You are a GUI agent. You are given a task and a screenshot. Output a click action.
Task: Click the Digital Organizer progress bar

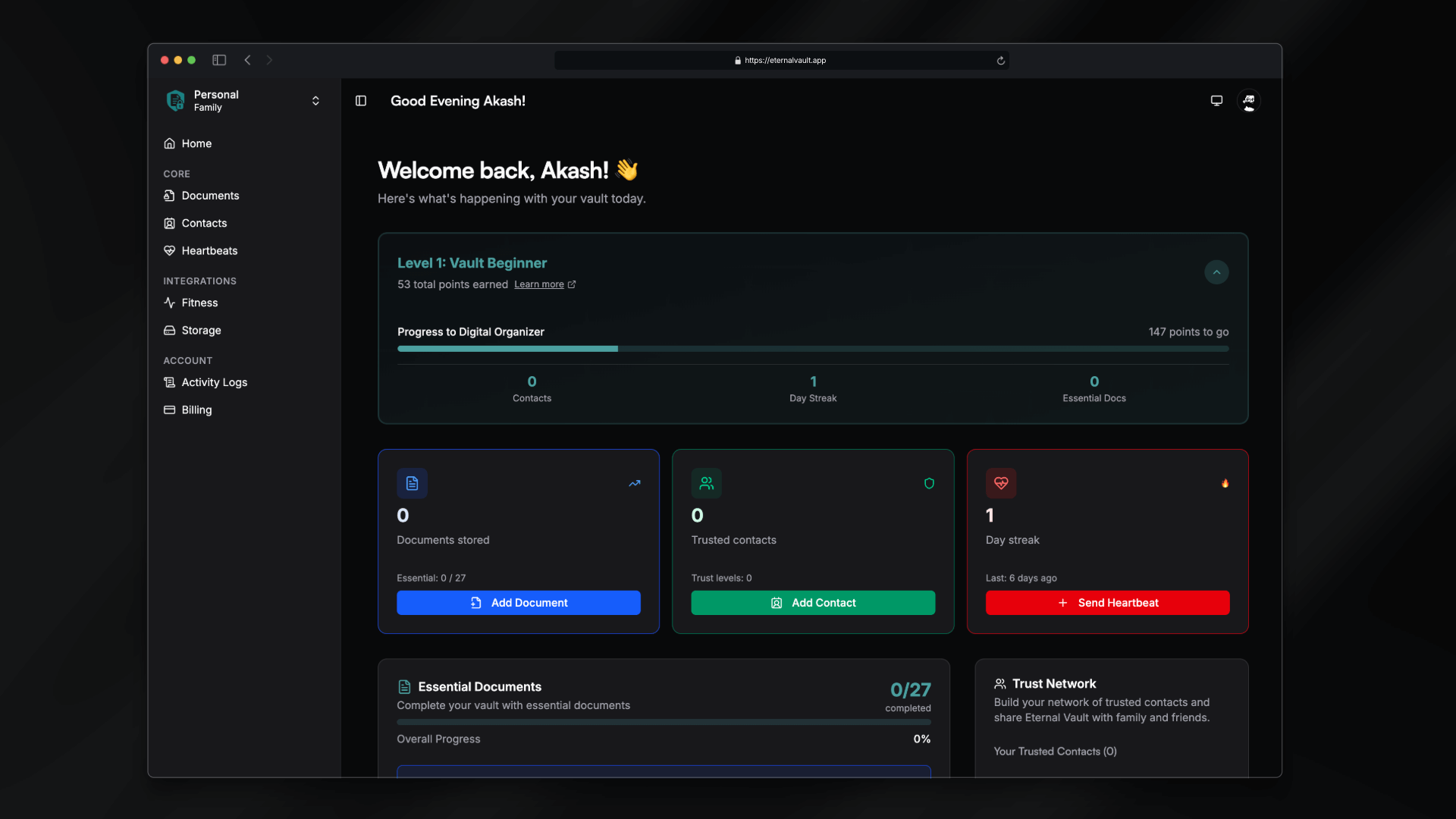point(813,349)
